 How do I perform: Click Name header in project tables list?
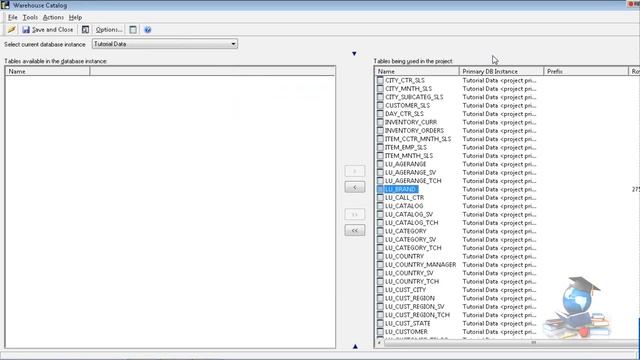pos(417,71)
